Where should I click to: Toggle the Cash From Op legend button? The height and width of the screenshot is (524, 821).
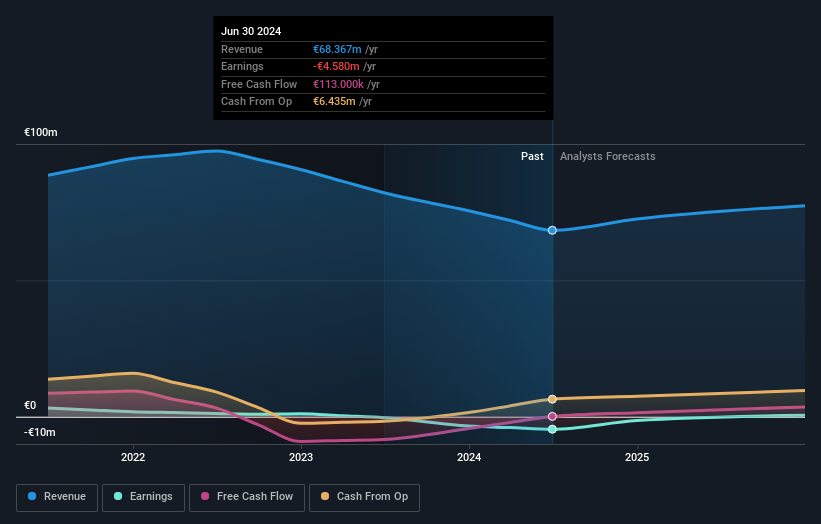click(x=364, y=497)
